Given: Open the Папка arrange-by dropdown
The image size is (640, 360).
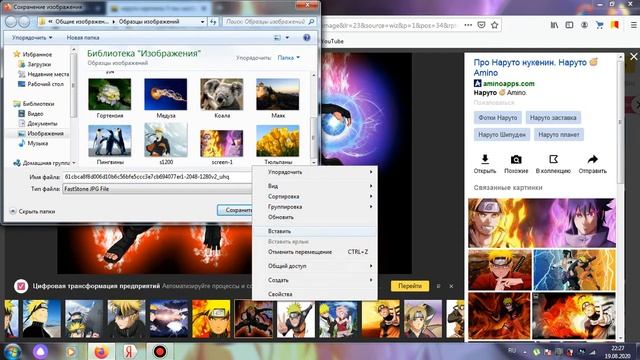Looking at the screenshot, I should click(289, 58).
